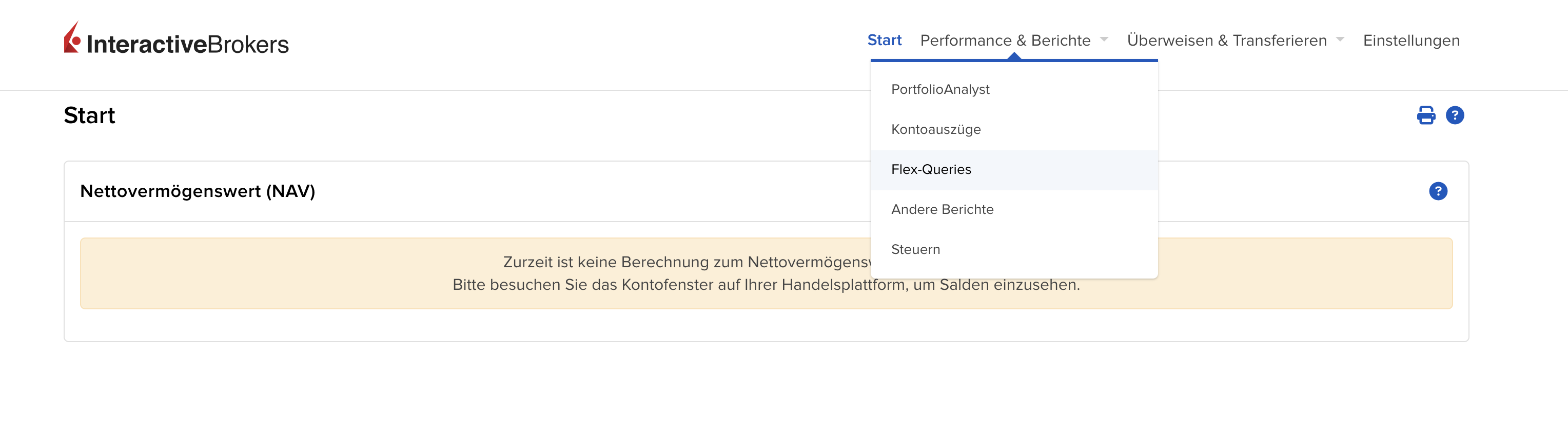
Task: Expand the Performance & Berichte dropdown arrow
Action: pos(1104,40)
